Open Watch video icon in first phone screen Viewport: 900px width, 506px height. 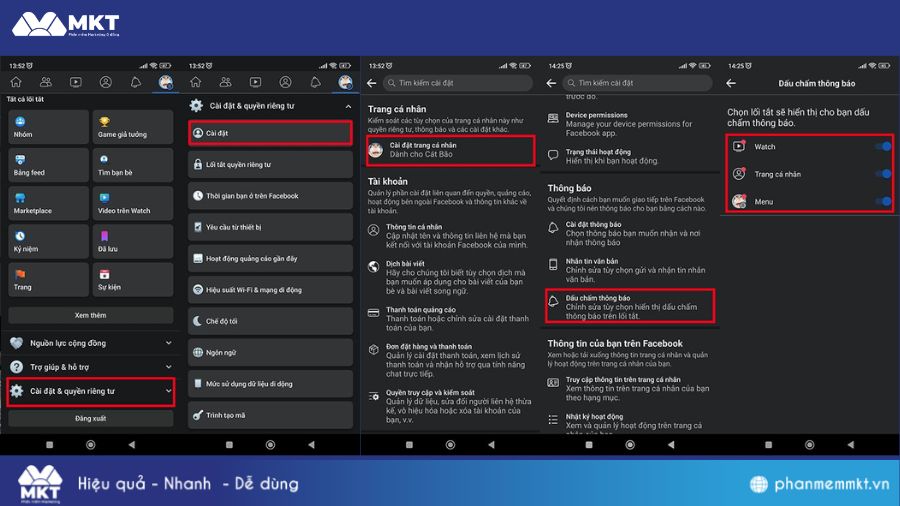pyautogui.click(x=76, y=82)
